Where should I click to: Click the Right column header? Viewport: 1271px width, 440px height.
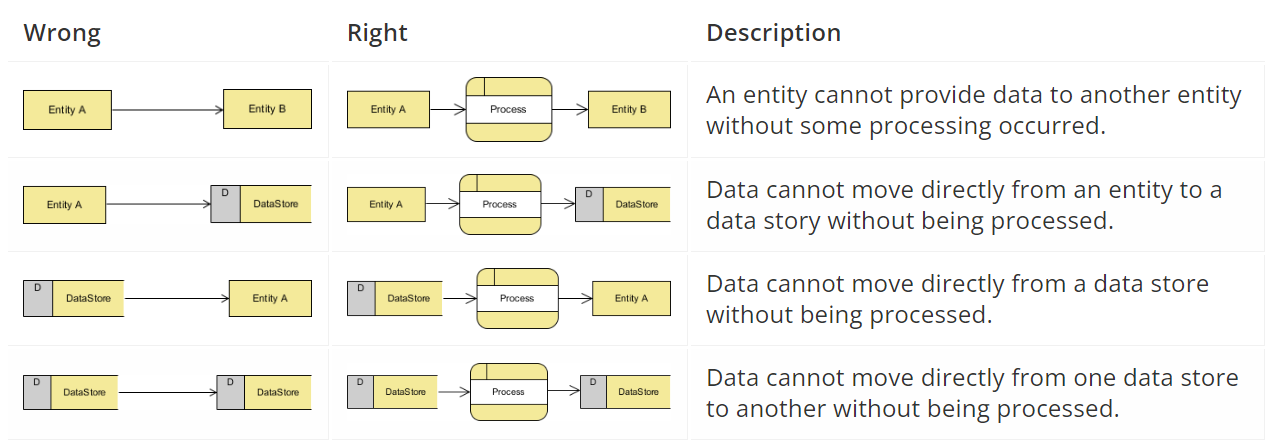point(377,32)
